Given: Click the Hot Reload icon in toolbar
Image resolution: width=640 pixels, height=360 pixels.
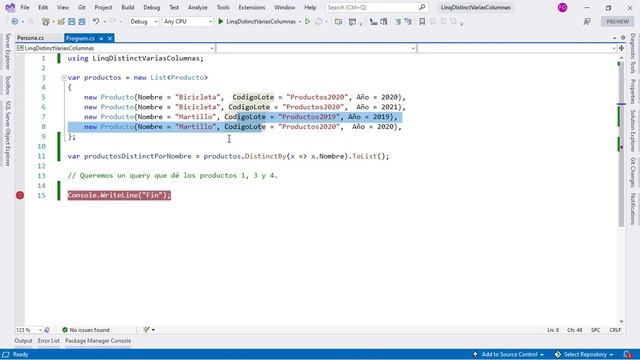Looking at the screenshot, I should pyautogui.click(x=319, y=22).
